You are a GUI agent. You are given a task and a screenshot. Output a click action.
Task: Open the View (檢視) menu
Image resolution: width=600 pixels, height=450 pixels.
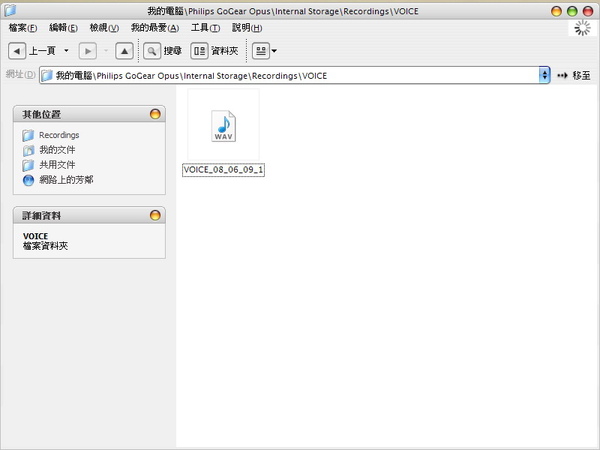pos(104,28)
